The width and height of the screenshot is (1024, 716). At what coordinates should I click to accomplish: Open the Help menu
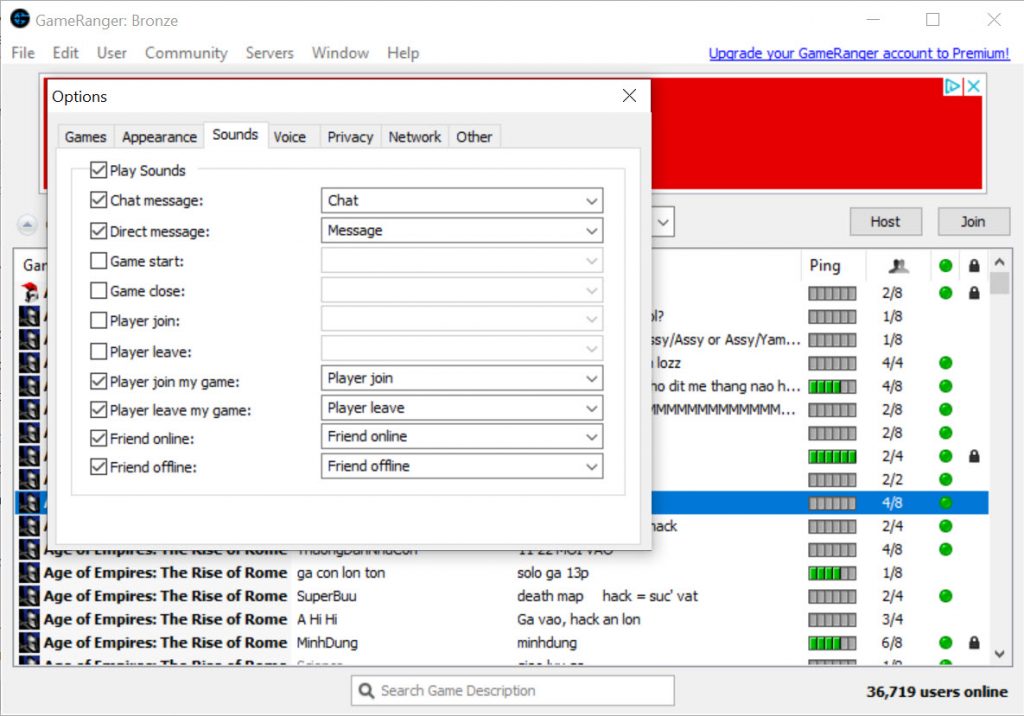point(403,53)
